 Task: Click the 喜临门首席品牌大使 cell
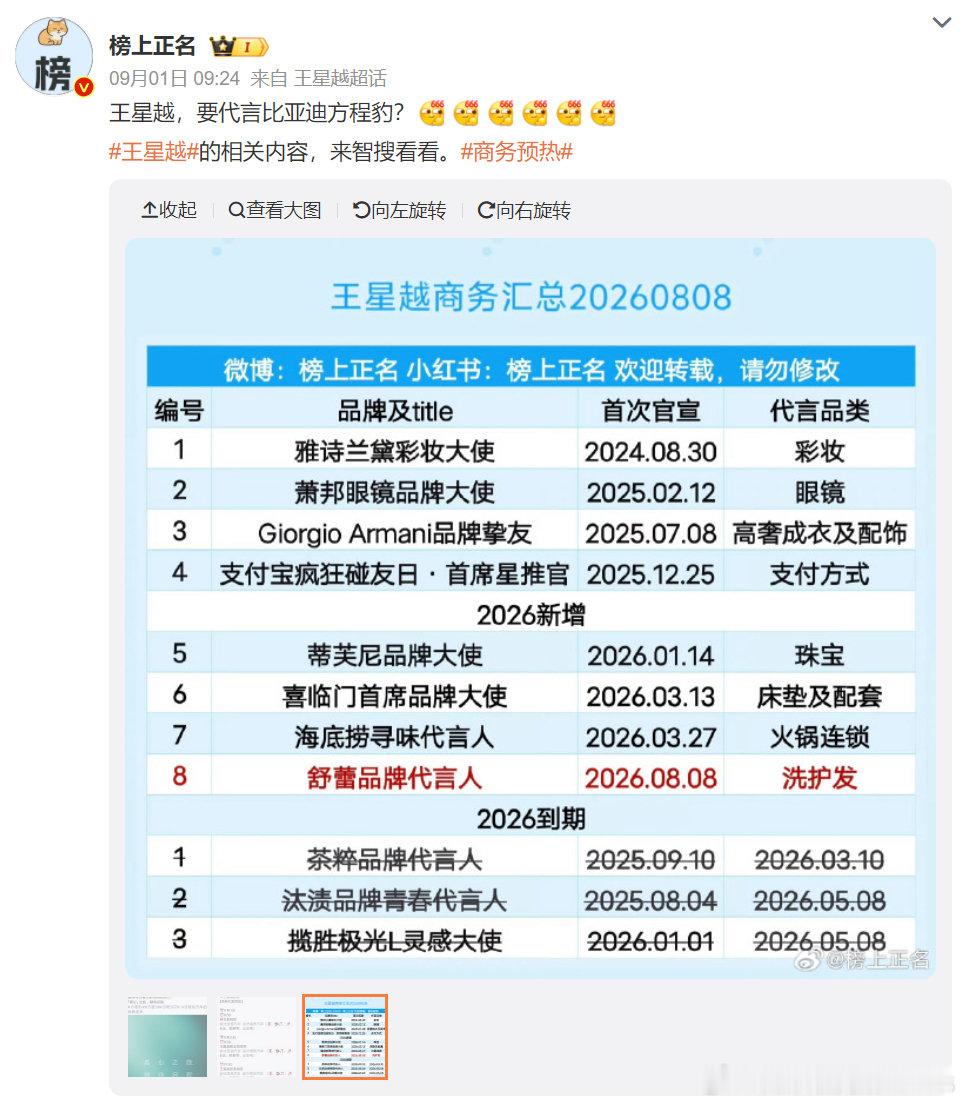pyautogui.click(x=394, y=696)
